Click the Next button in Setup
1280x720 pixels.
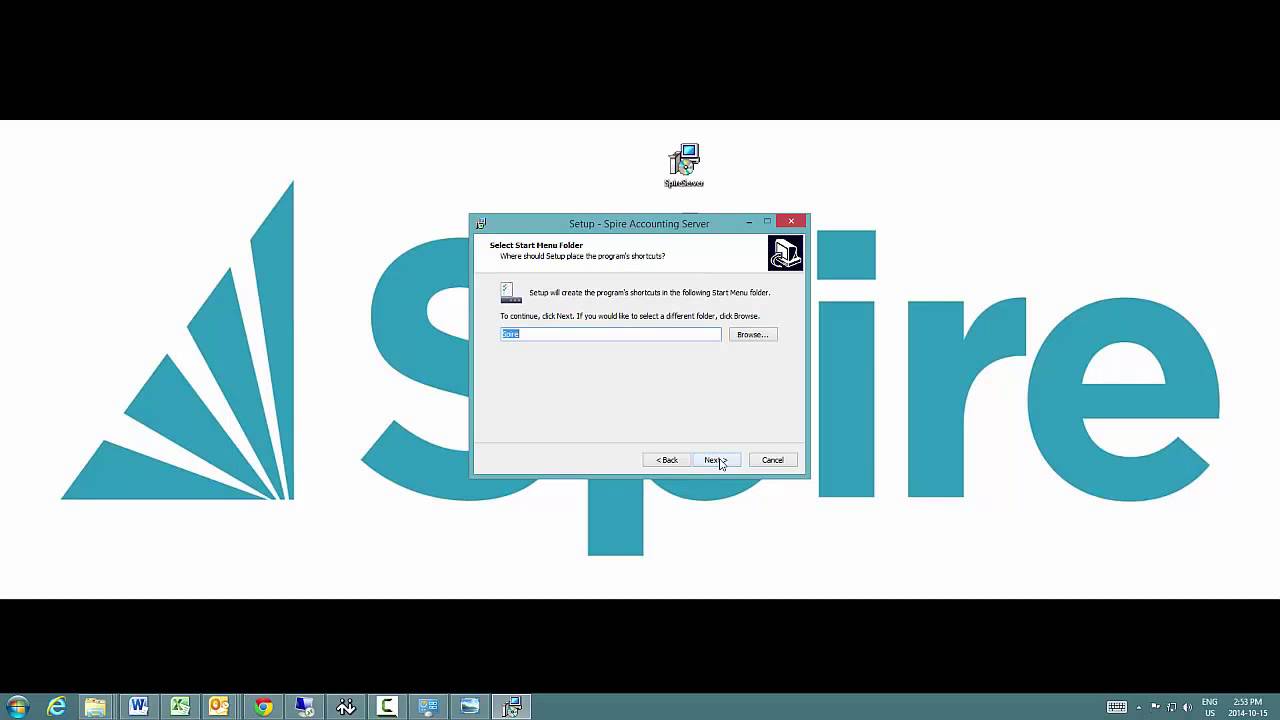click(717, 460)
